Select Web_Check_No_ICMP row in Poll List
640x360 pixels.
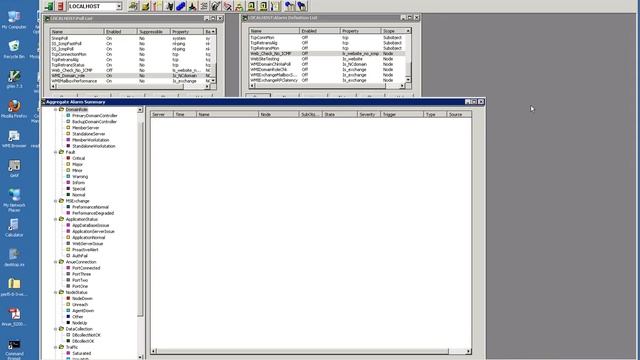point(131,70)
